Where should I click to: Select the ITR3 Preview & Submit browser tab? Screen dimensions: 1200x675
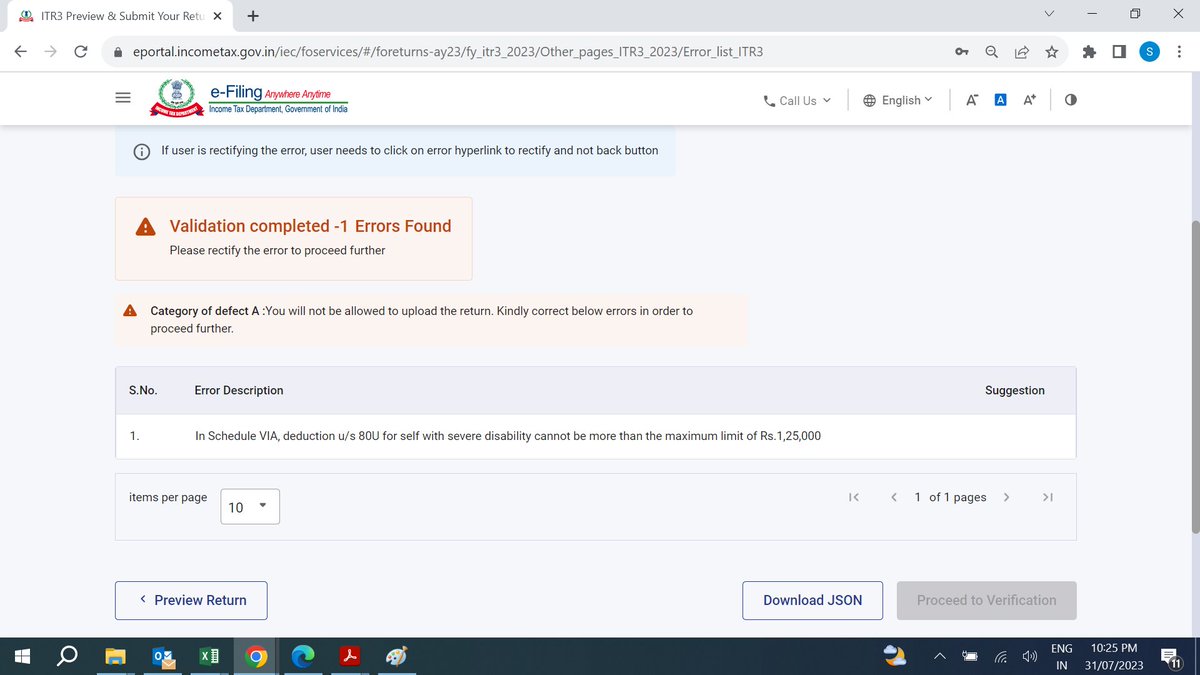pos(120,16)
